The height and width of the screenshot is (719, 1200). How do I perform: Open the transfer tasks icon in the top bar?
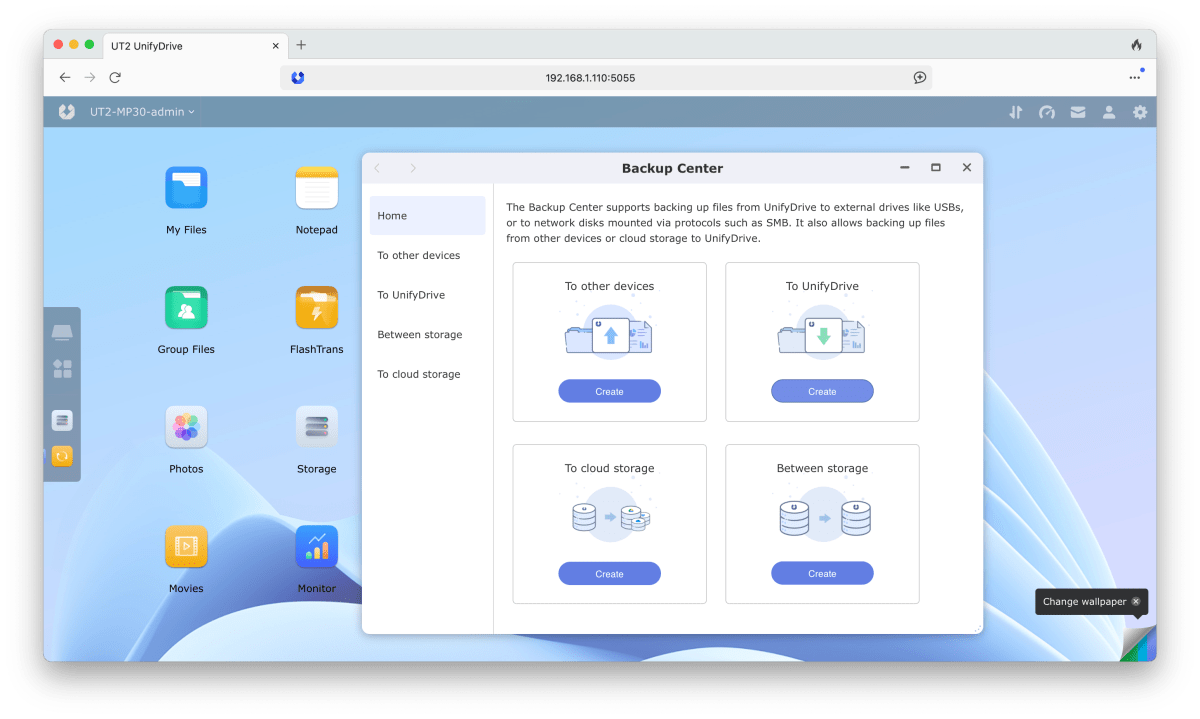(x=1016, y=112)
